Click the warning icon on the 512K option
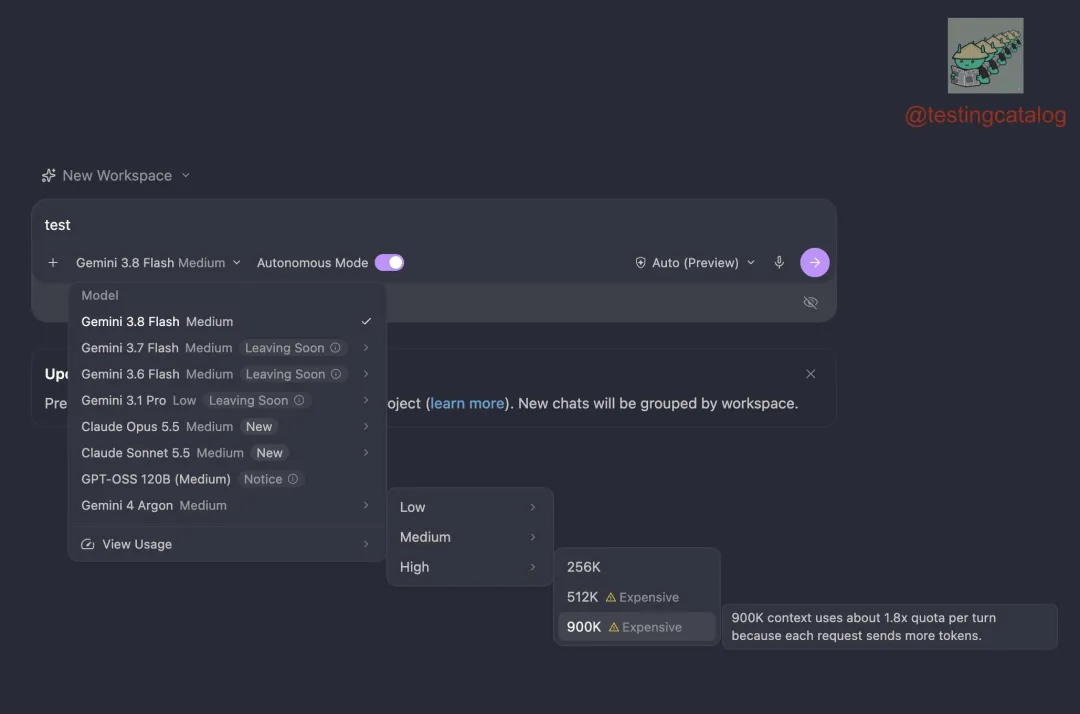The image size is (1080, 714). click(611, 597)
